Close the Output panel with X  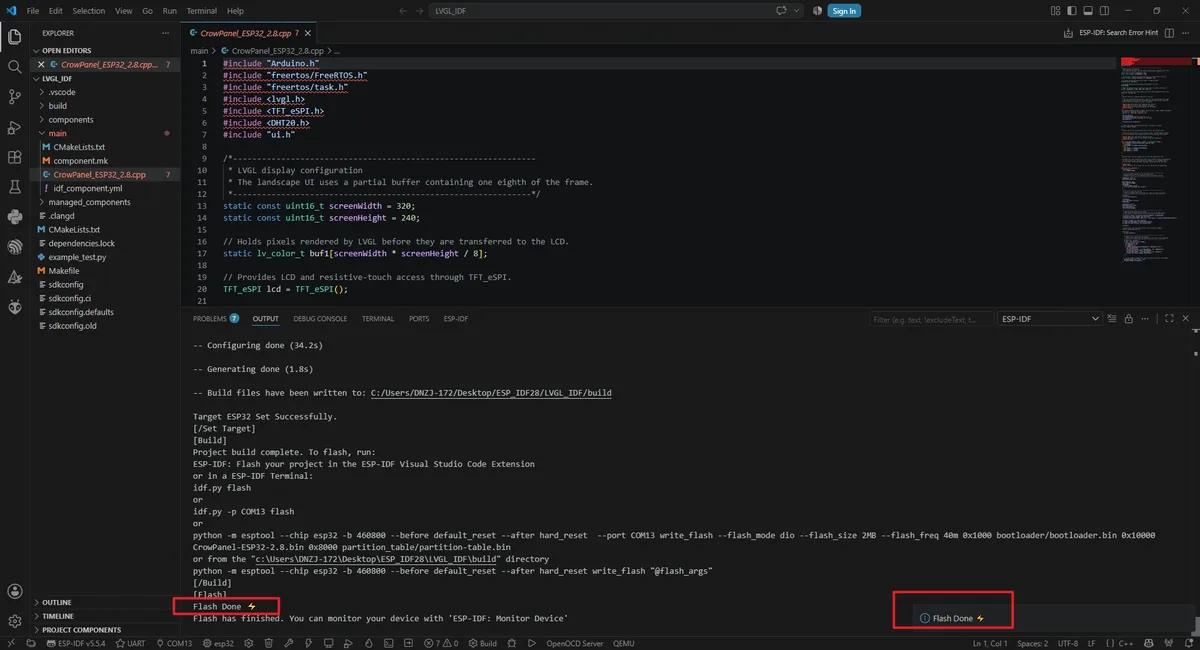pyautogui.click(x=1186, y=319)
